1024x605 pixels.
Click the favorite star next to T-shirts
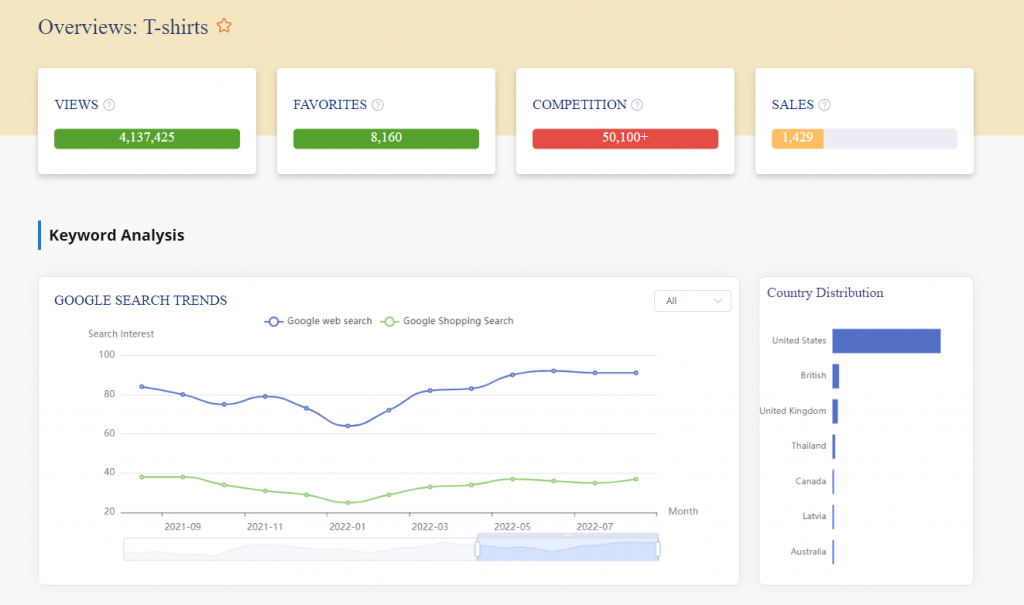click(x=224, y=27)
